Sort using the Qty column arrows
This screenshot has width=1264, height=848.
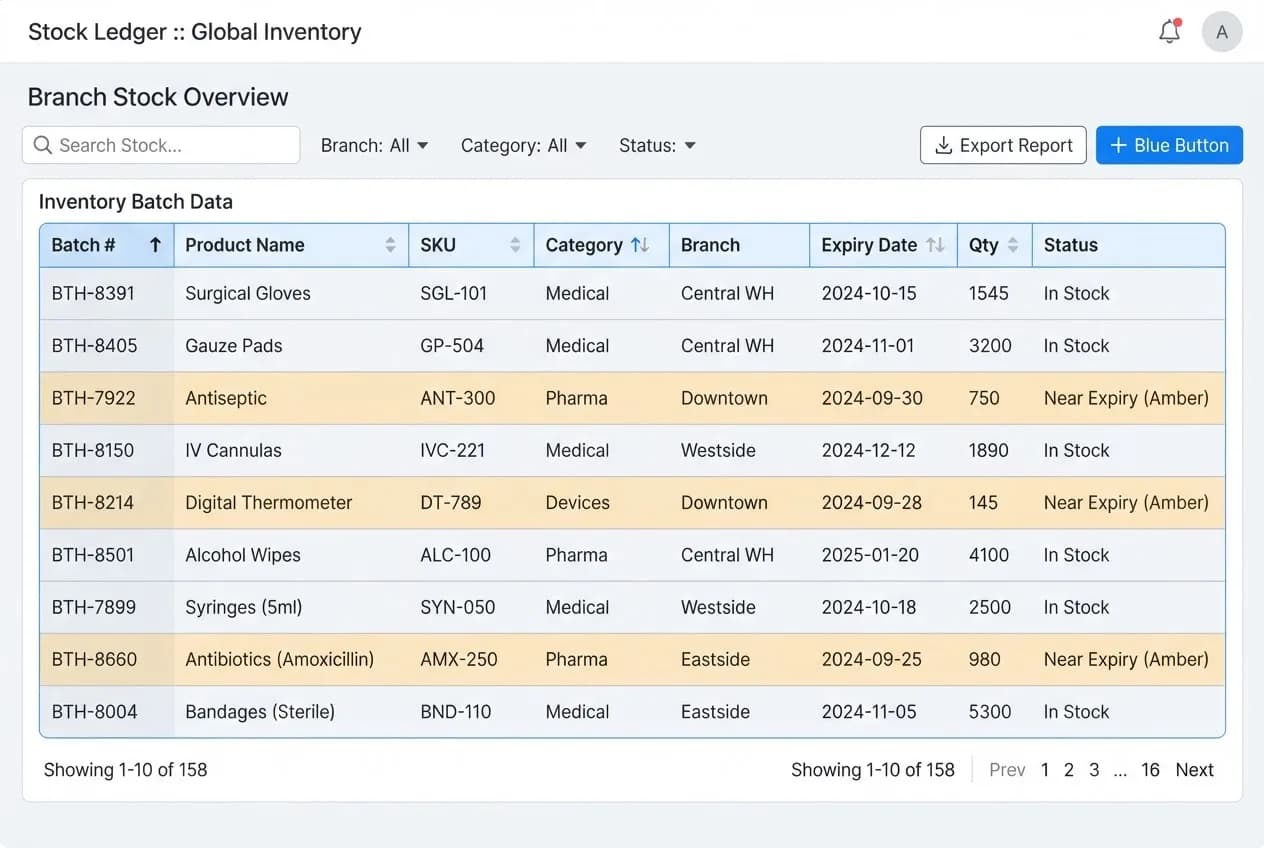[1012, 245]
